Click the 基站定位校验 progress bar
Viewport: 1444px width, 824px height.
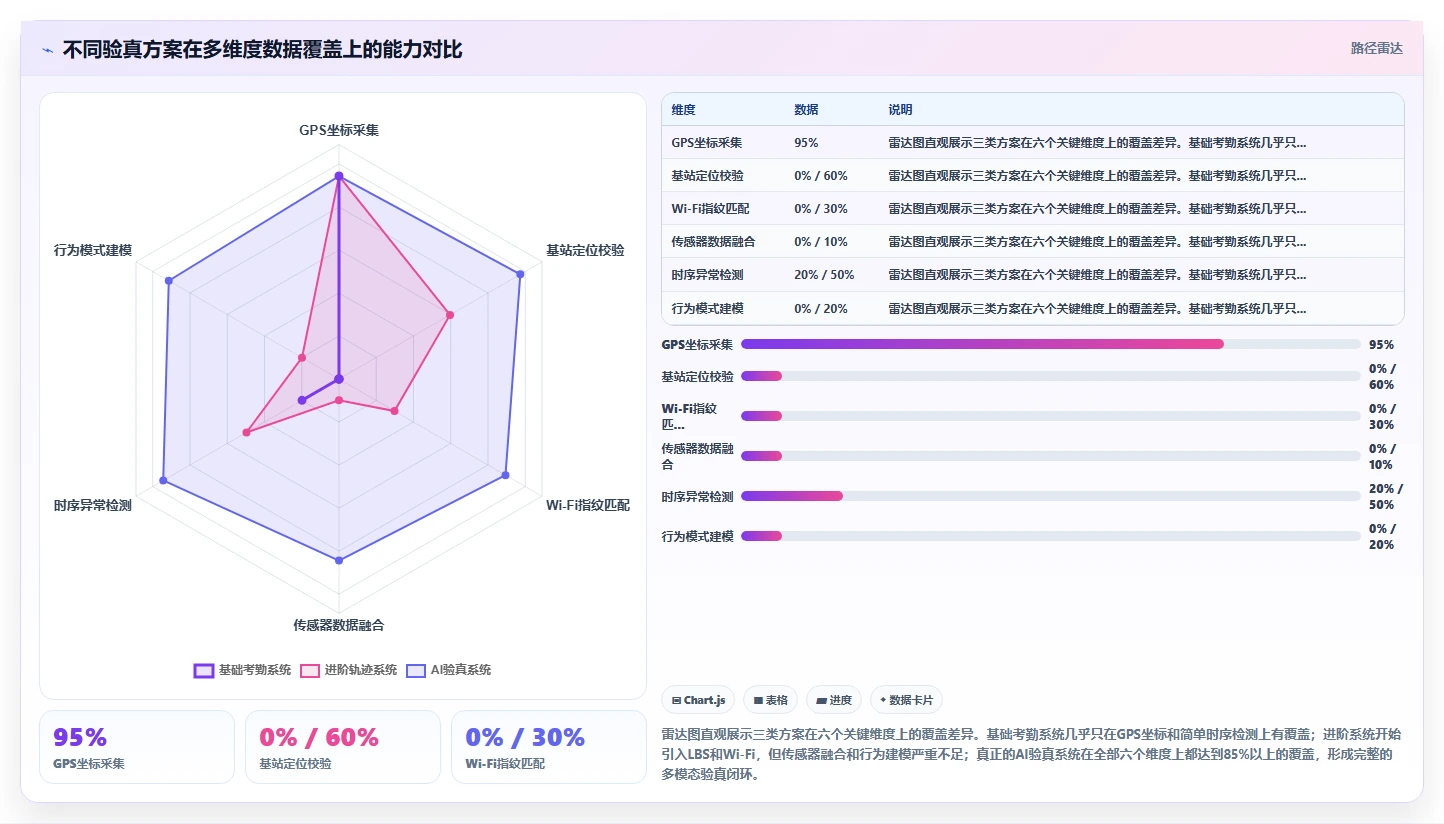click(x=1051, y=376)
